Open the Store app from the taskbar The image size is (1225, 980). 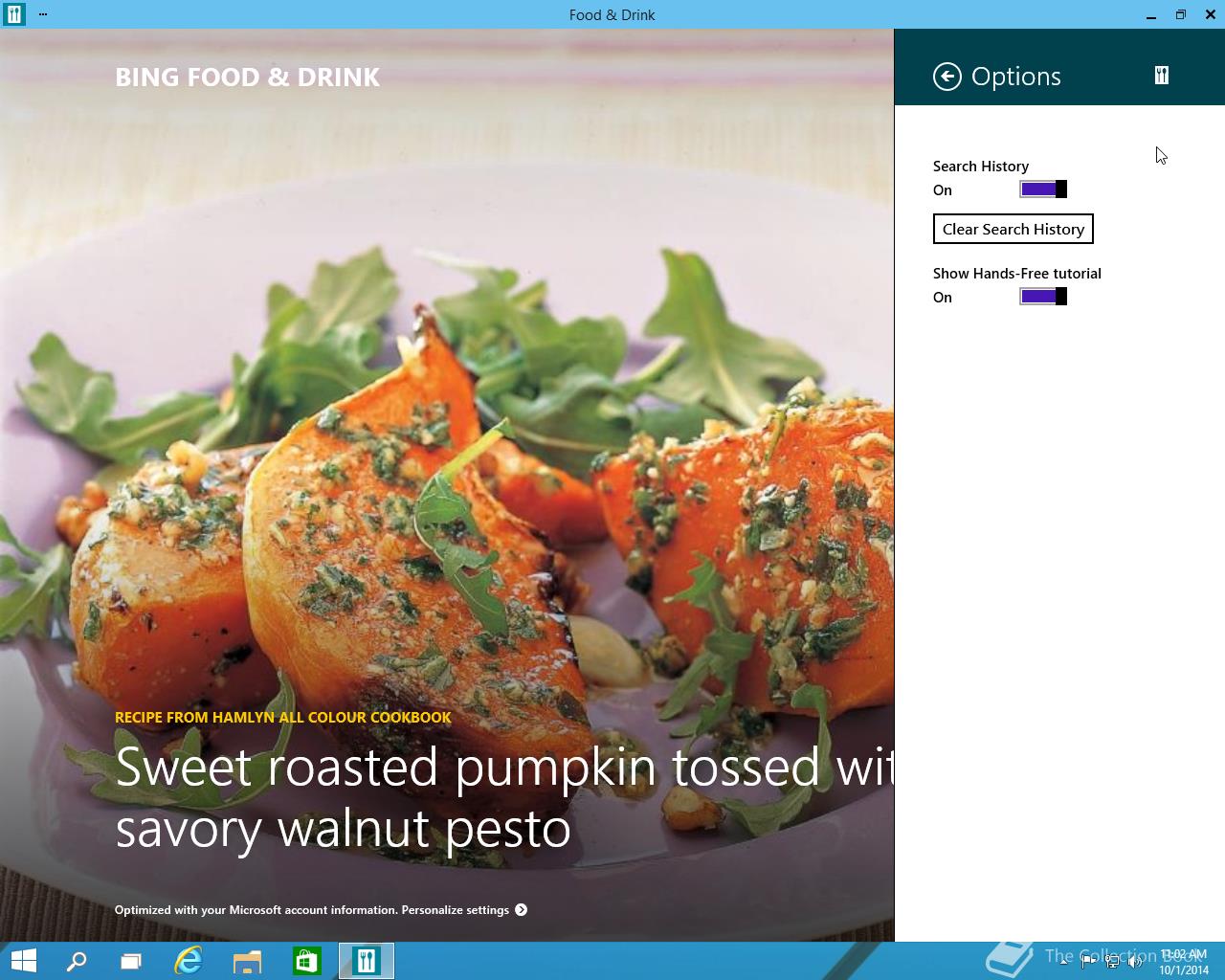point(306,961)
